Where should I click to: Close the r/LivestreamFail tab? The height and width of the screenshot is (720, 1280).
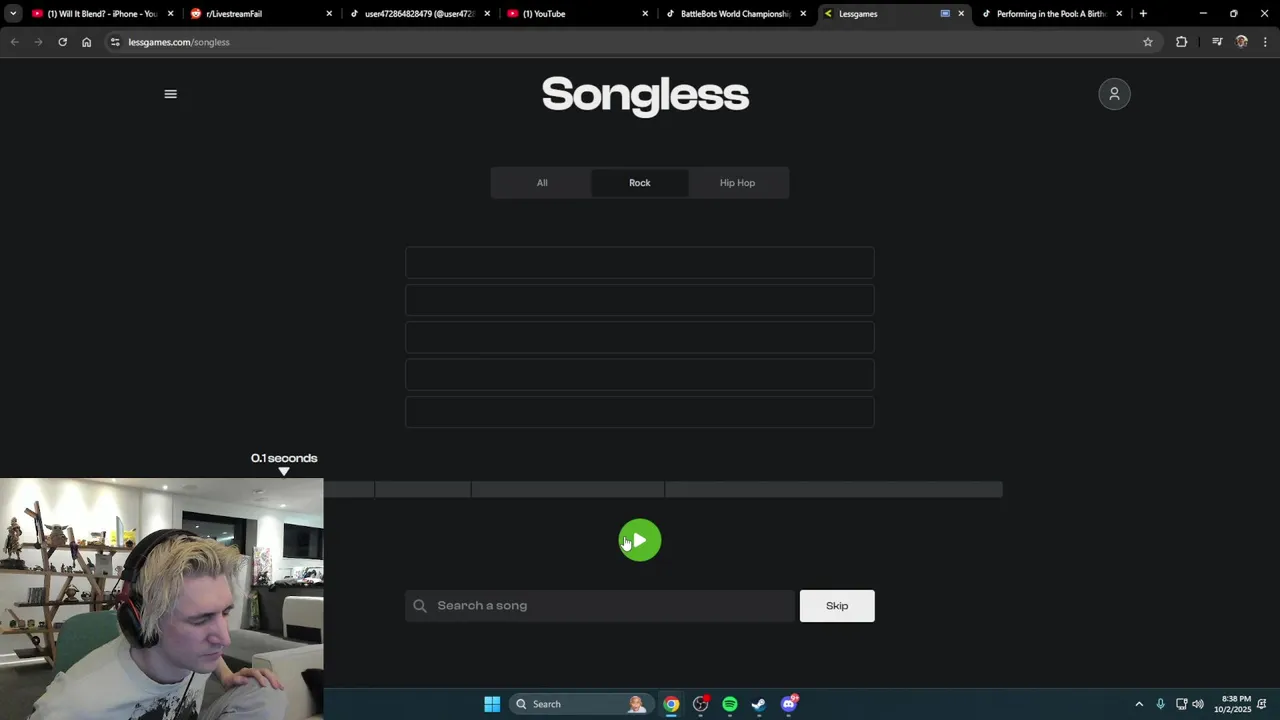click(x=329, y=14)
